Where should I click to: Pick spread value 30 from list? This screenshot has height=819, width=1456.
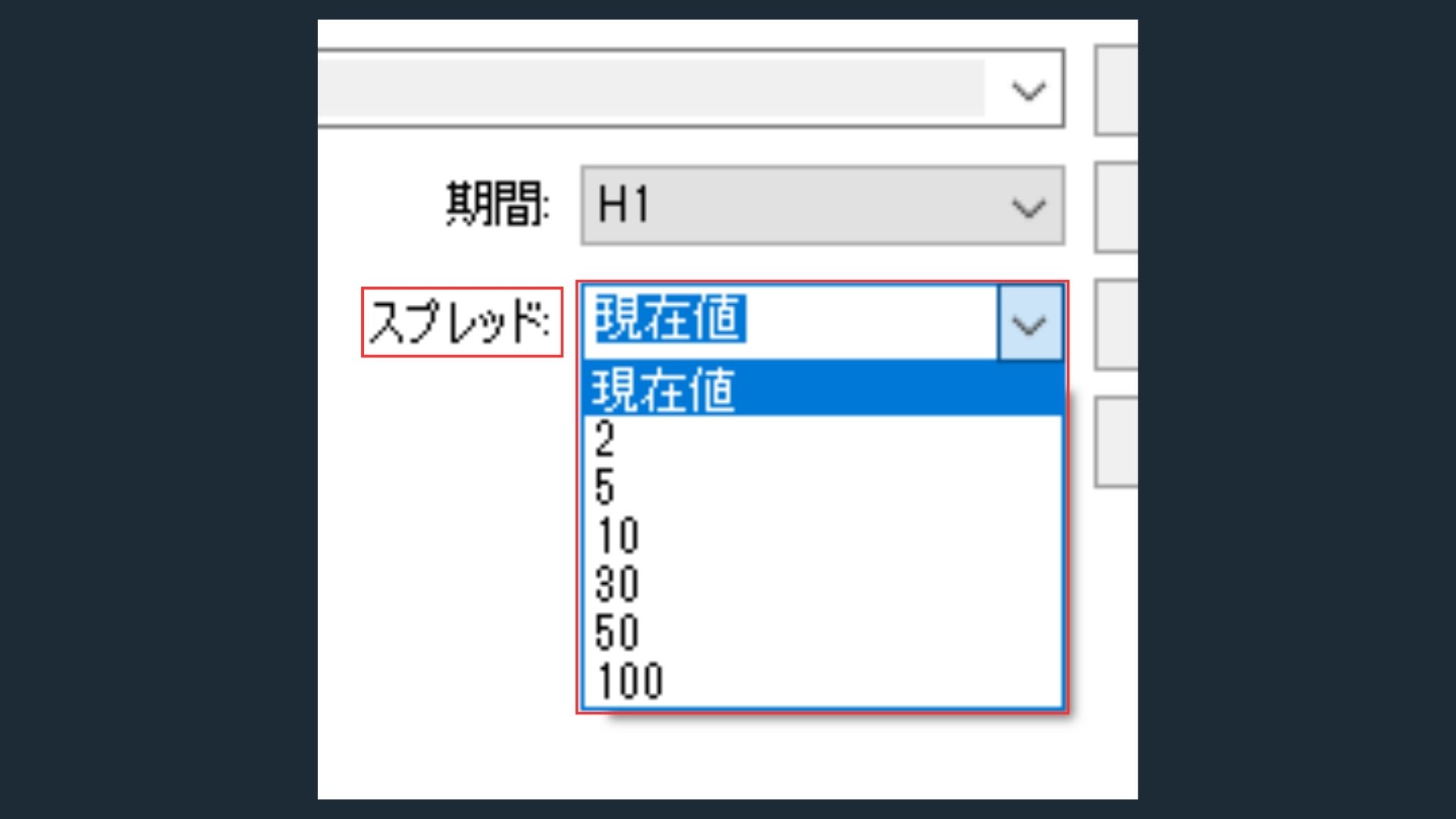[x=823, y=584]
